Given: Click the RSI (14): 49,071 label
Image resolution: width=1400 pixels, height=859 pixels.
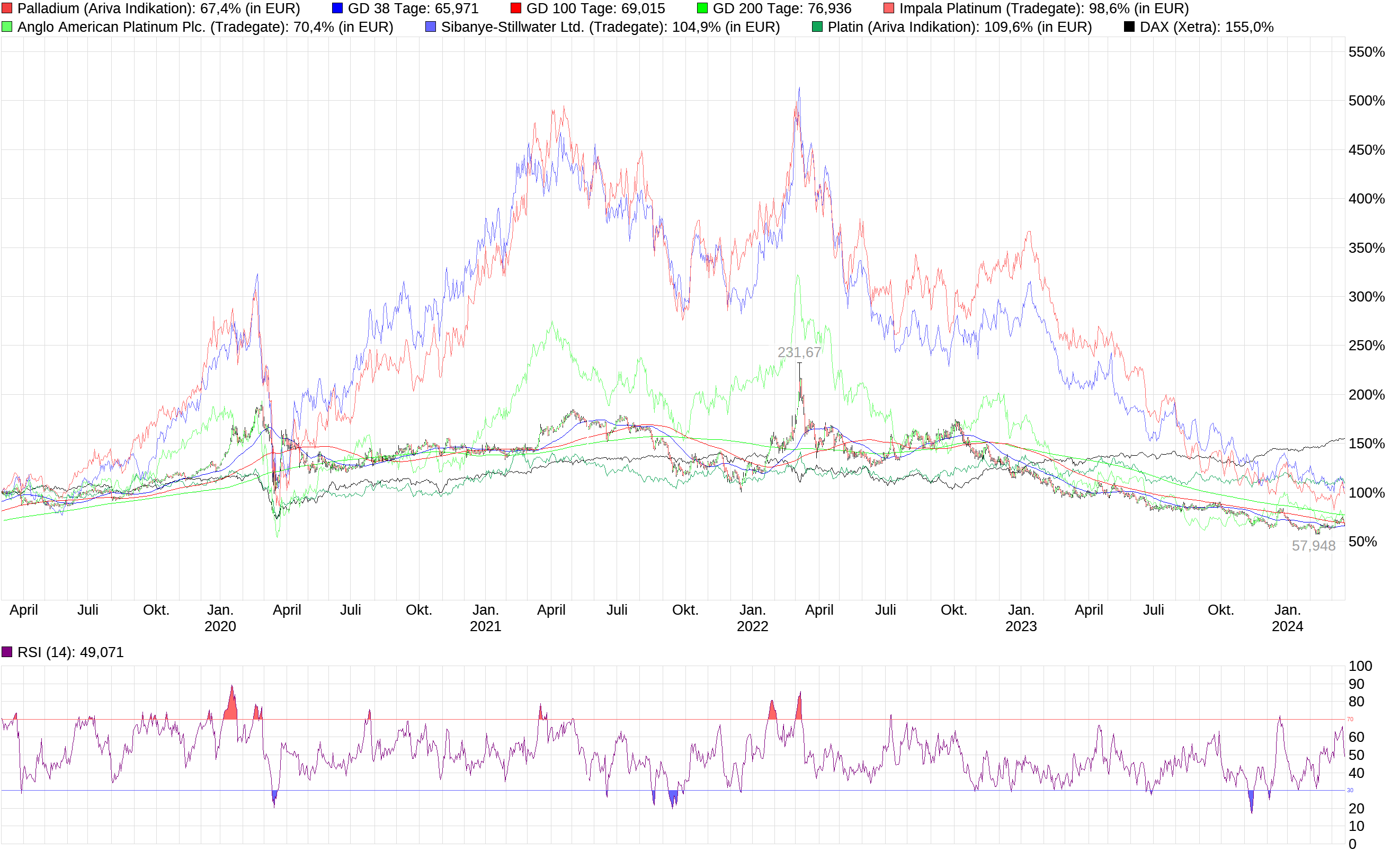Looking at the screenshot, I should (71, 652).
